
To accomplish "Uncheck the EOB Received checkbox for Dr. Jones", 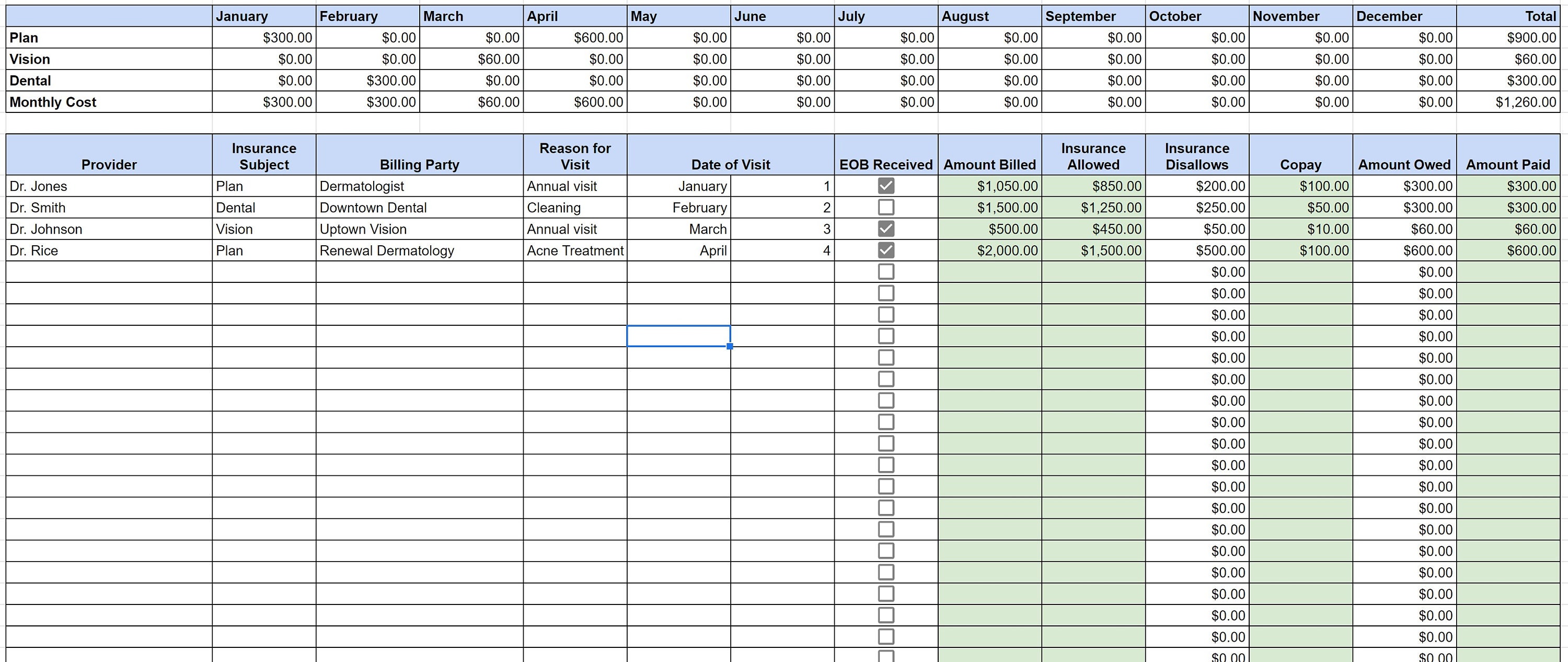I will pyautogui.click(x=885, y=185).
